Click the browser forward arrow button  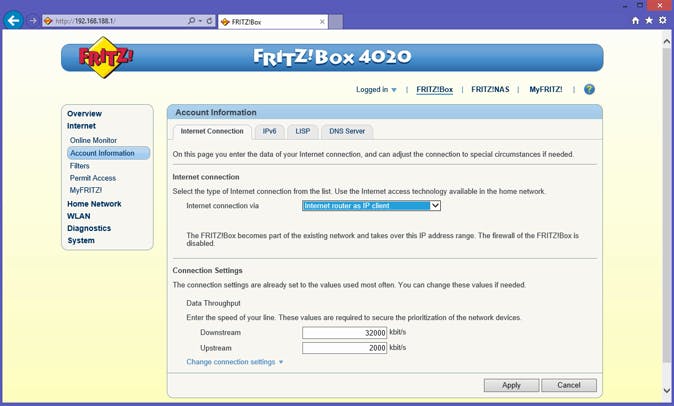point(33,21)
